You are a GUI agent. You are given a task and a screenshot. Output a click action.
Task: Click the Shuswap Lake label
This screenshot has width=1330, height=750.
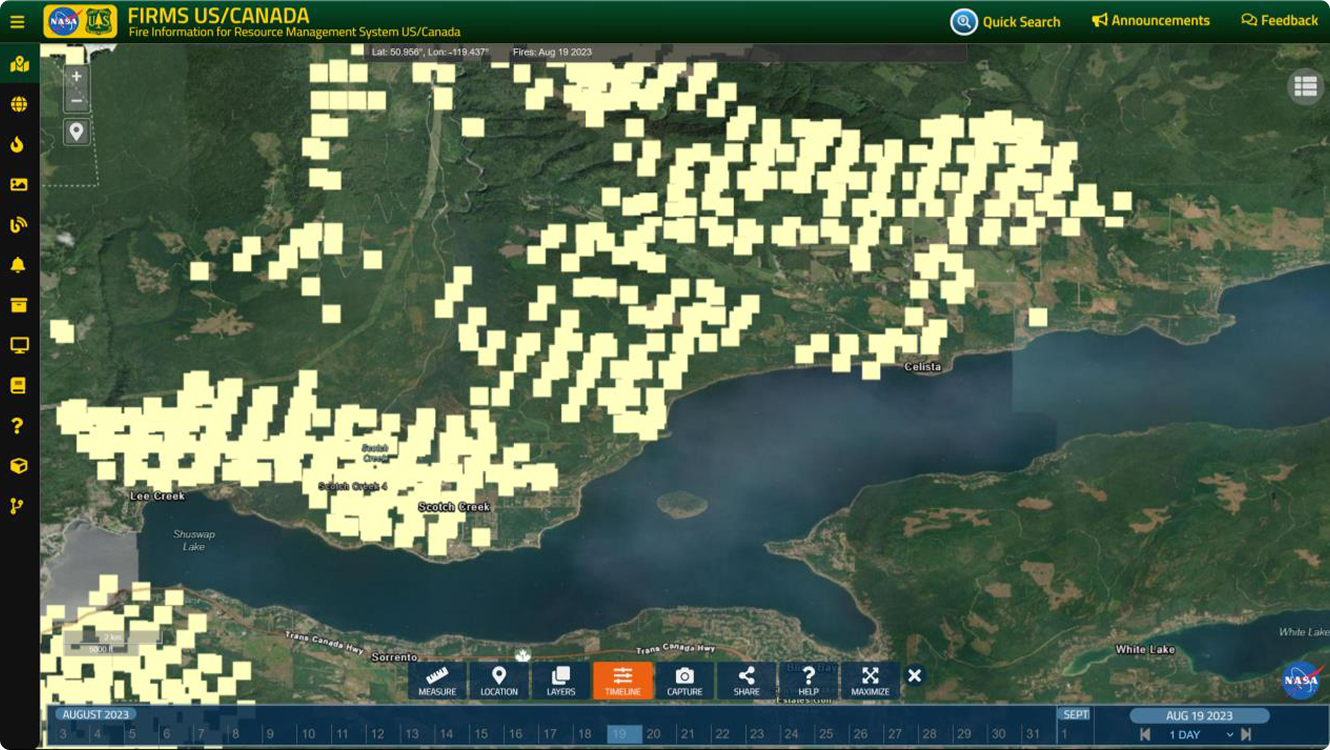(193, 540)
